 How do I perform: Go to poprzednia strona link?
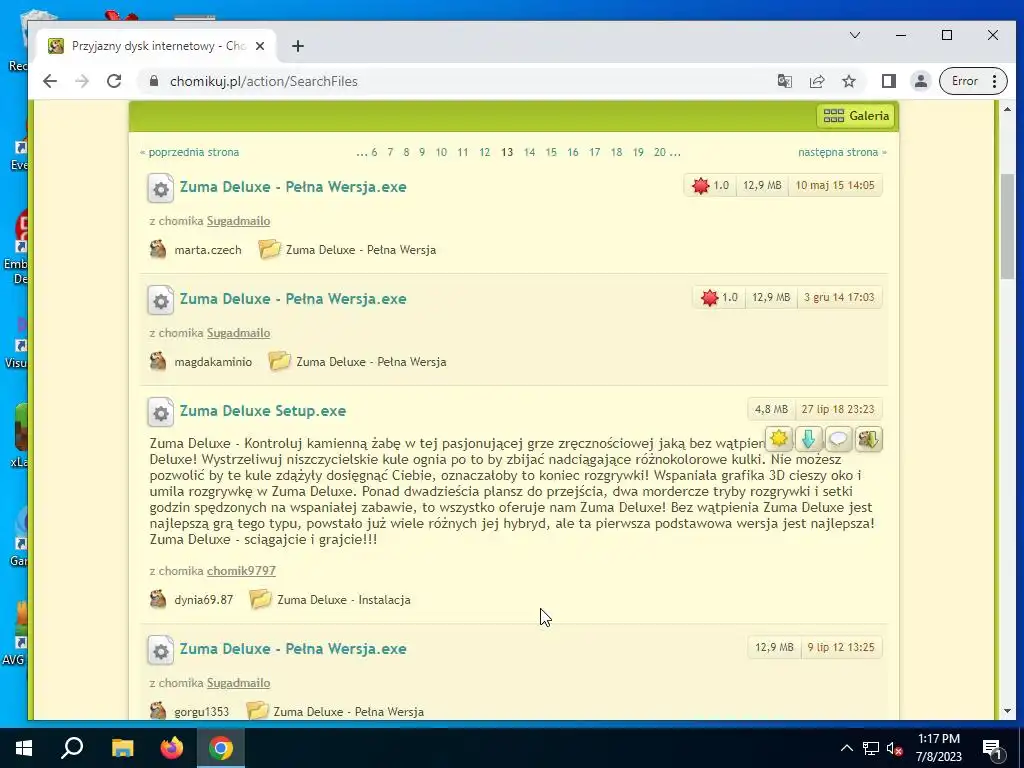tap(193, 152)
